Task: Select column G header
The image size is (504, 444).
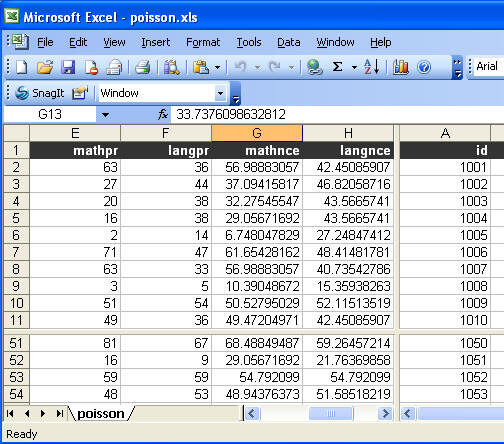Action: click(x=257, y=133)
